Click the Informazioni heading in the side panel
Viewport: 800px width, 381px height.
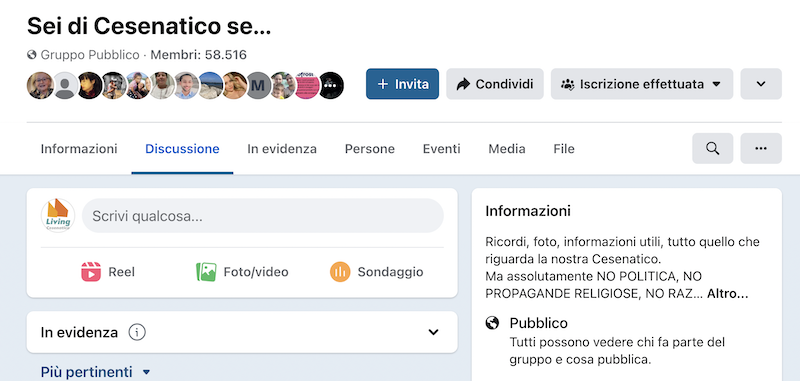[x=528, y=211]
